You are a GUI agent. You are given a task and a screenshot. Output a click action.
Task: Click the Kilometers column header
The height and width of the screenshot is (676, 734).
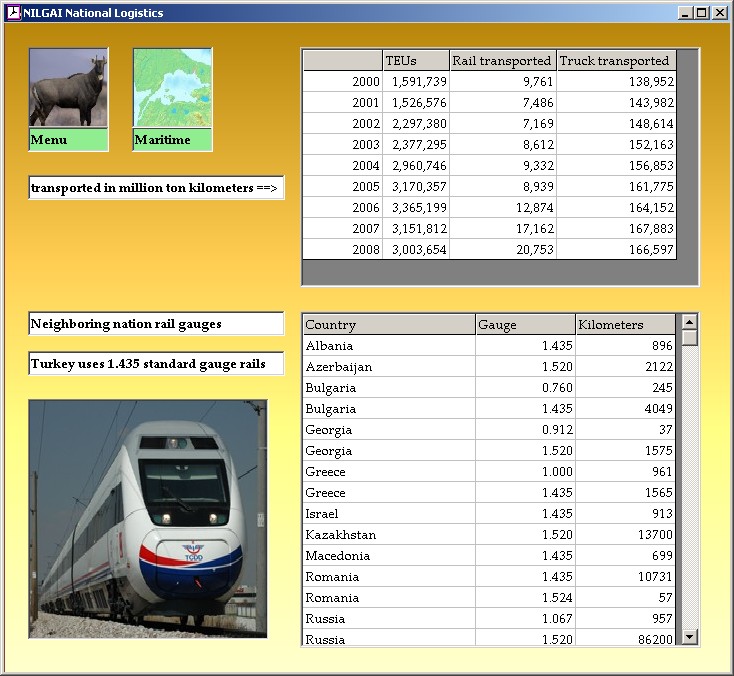(626, 325)
